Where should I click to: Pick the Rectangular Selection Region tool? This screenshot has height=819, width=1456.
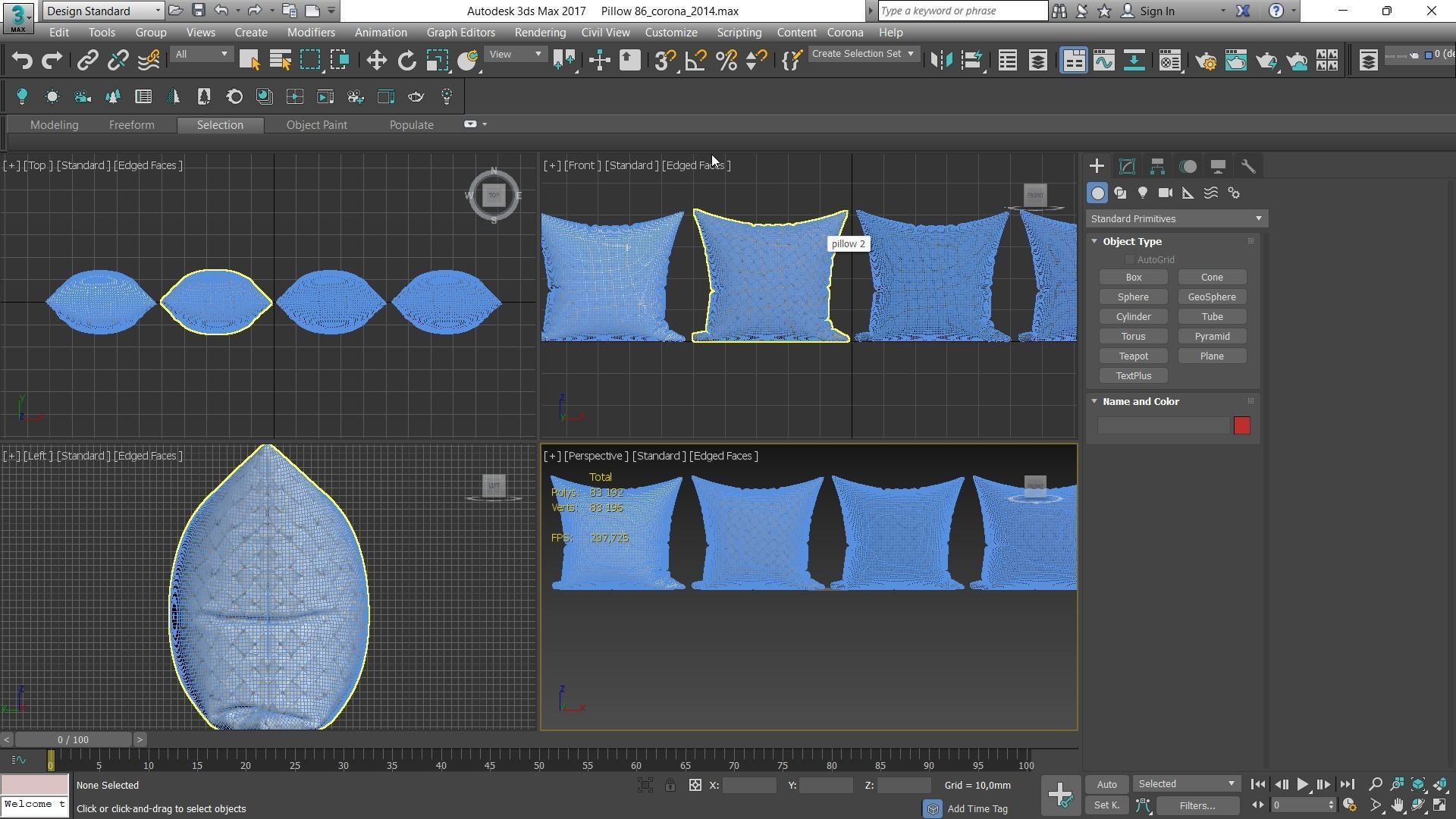310,61
